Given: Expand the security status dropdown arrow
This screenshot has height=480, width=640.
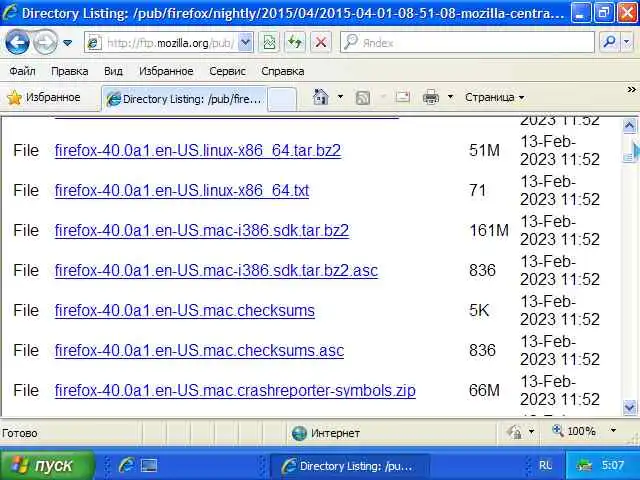Looking at the screenshot, I should click(x=531, y=431).
